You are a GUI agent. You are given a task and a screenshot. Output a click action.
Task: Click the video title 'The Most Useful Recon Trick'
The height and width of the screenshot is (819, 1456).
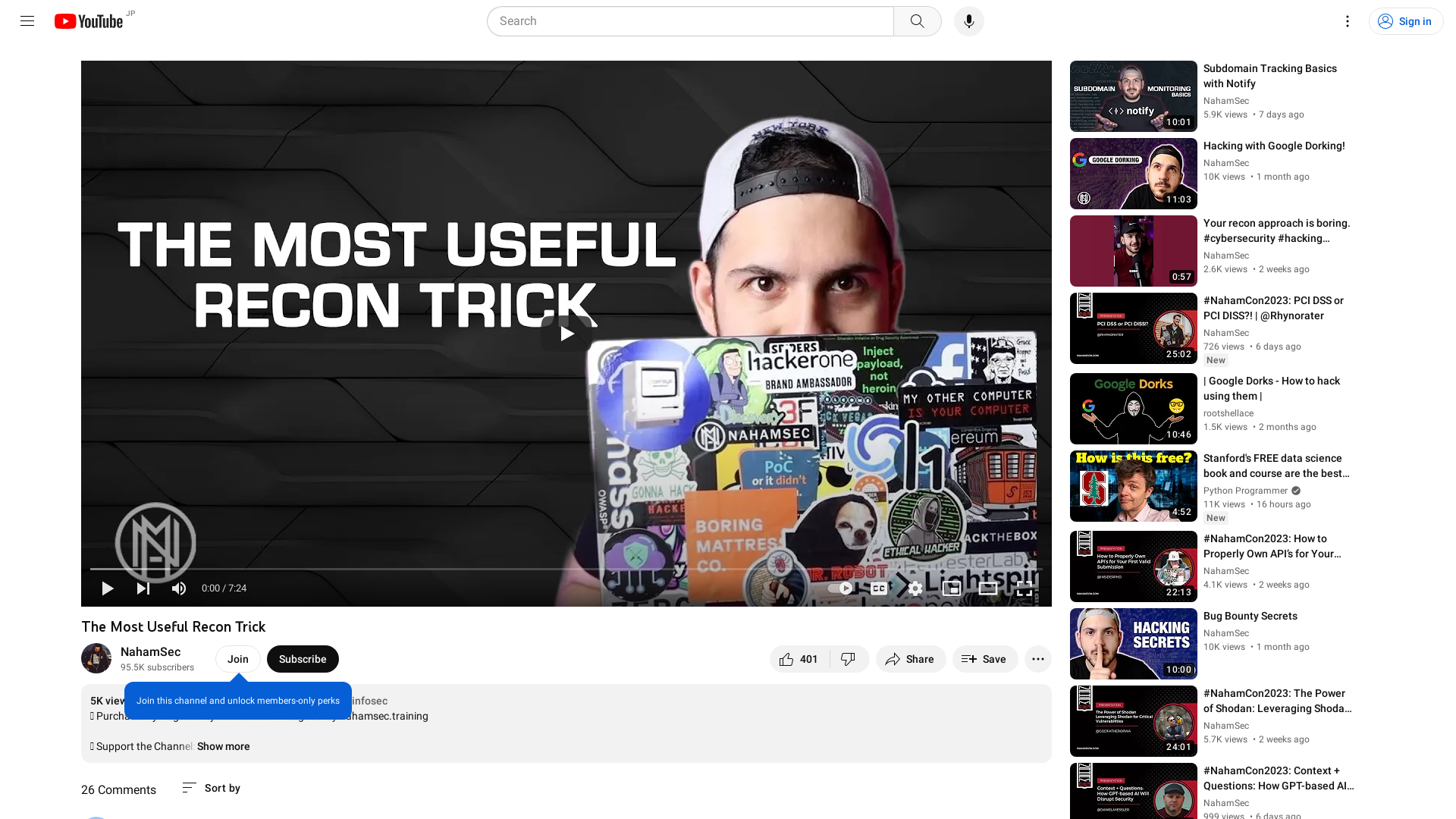173,626
